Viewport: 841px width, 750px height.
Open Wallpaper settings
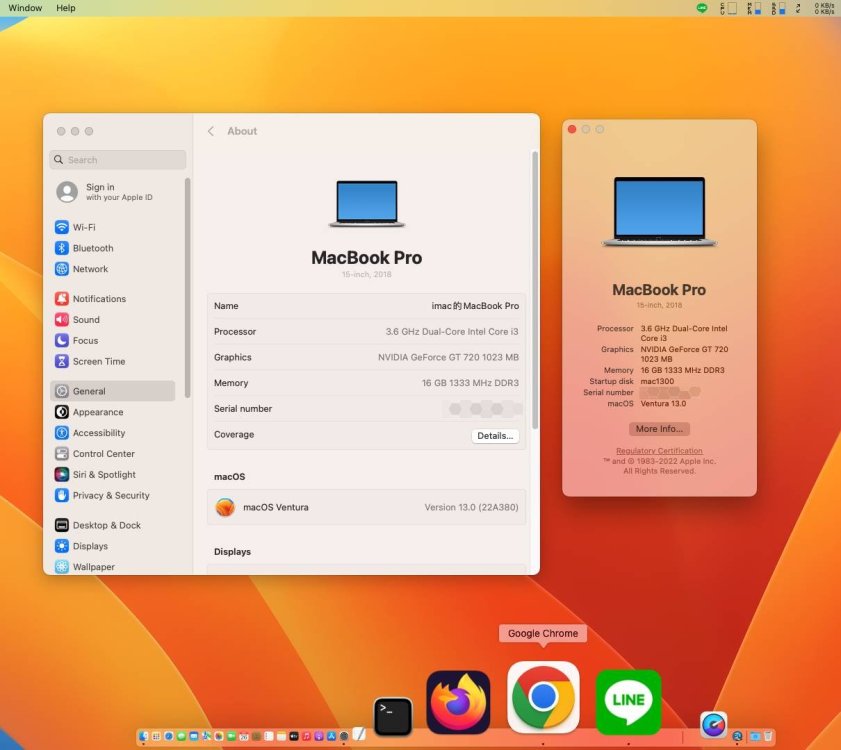point(113,567)
